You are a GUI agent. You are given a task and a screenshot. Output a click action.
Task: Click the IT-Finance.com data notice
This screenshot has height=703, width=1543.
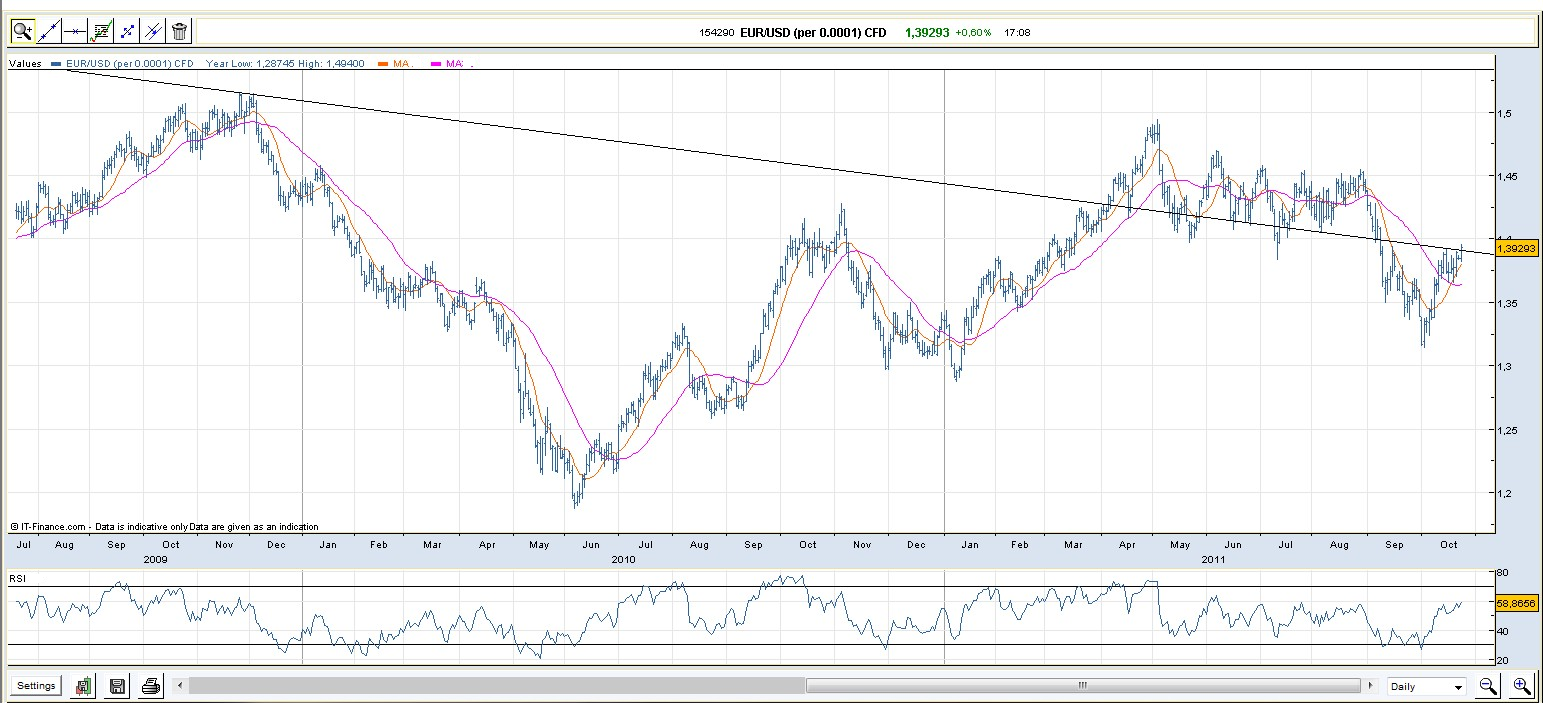tap(165, 526)
